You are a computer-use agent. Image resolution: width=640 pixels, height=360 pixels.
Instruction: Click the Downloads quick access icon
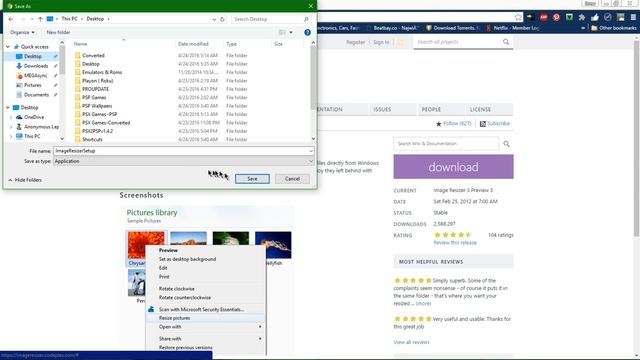(x=19, y=66)
